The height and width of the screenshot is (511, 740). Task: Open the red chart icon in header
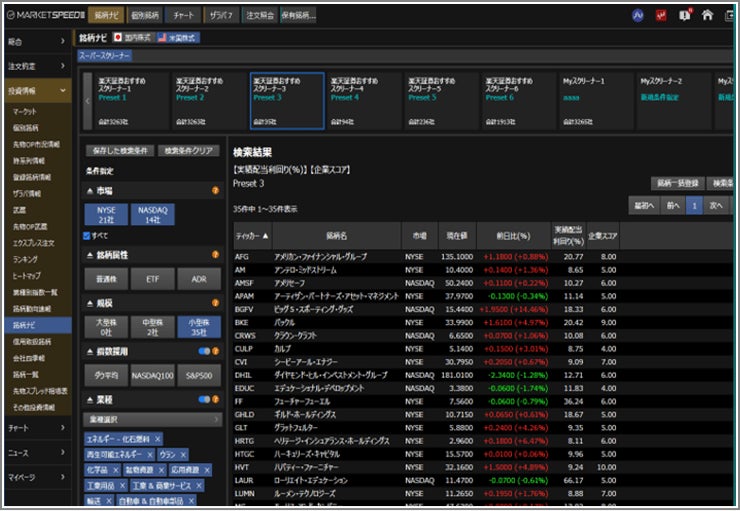pos(661,15)
